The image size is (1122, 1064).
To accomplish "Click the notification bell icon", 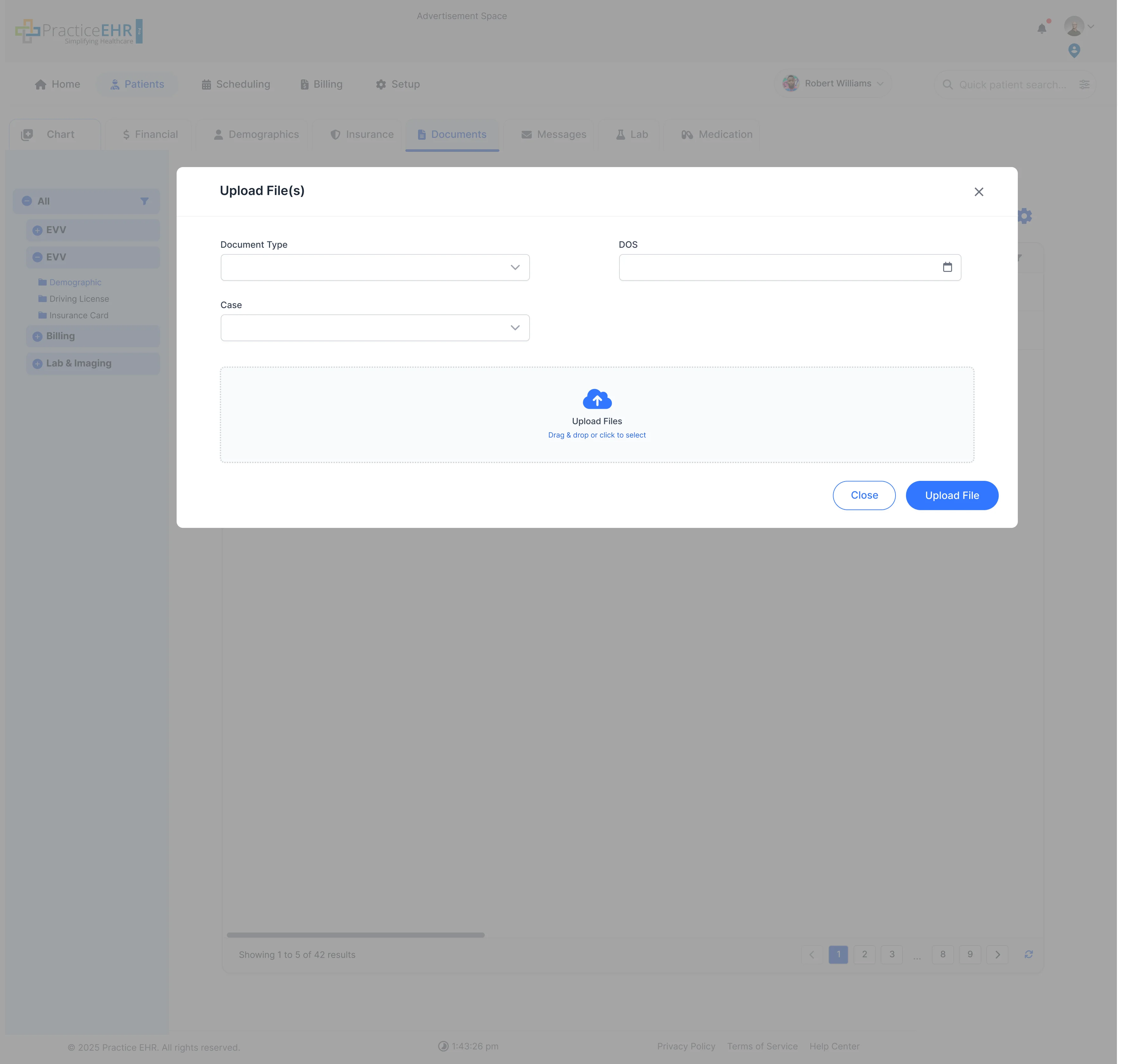I will (1041, 29).
